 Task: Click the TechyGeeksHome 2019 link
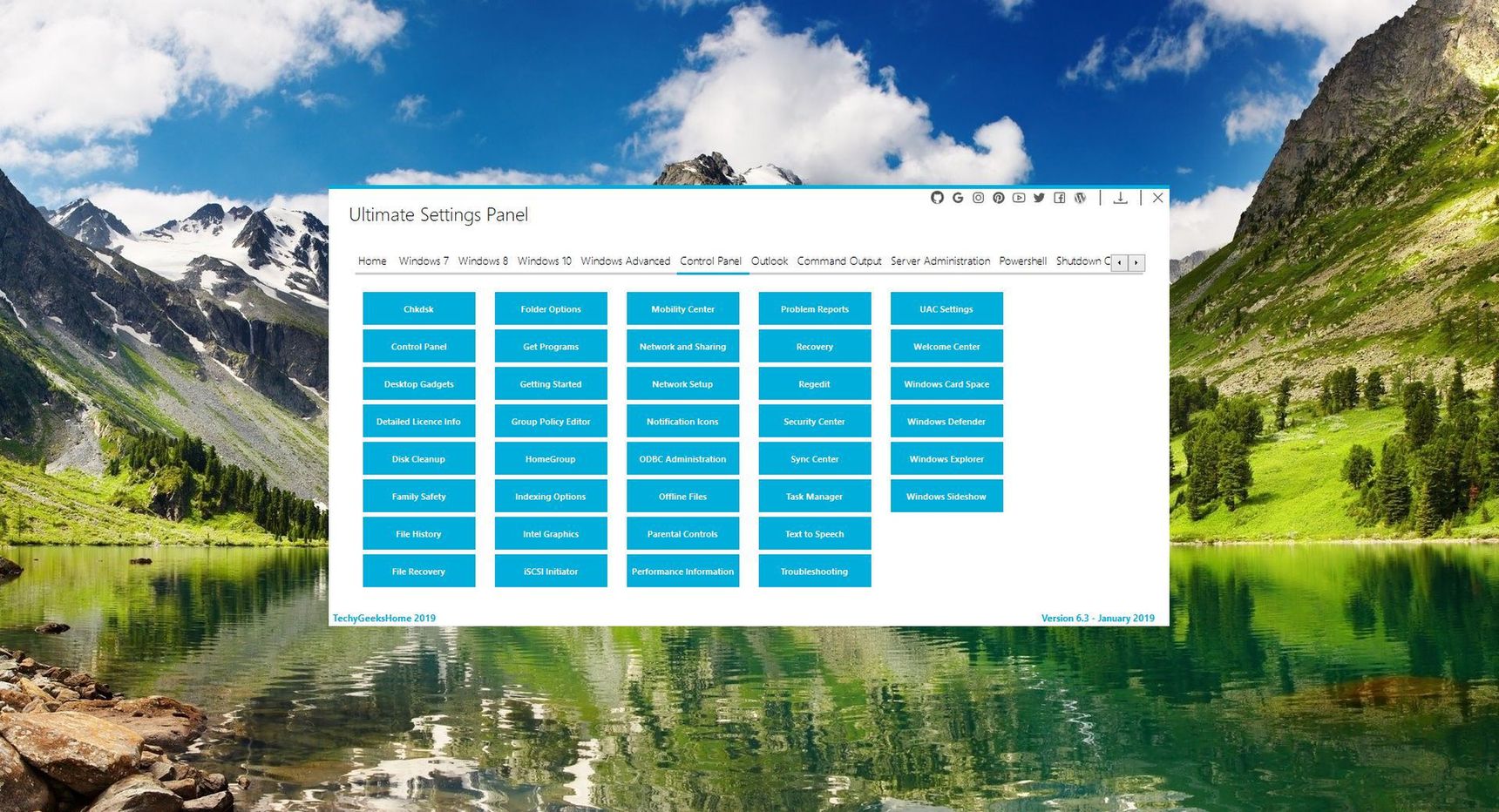click(384, 618)
